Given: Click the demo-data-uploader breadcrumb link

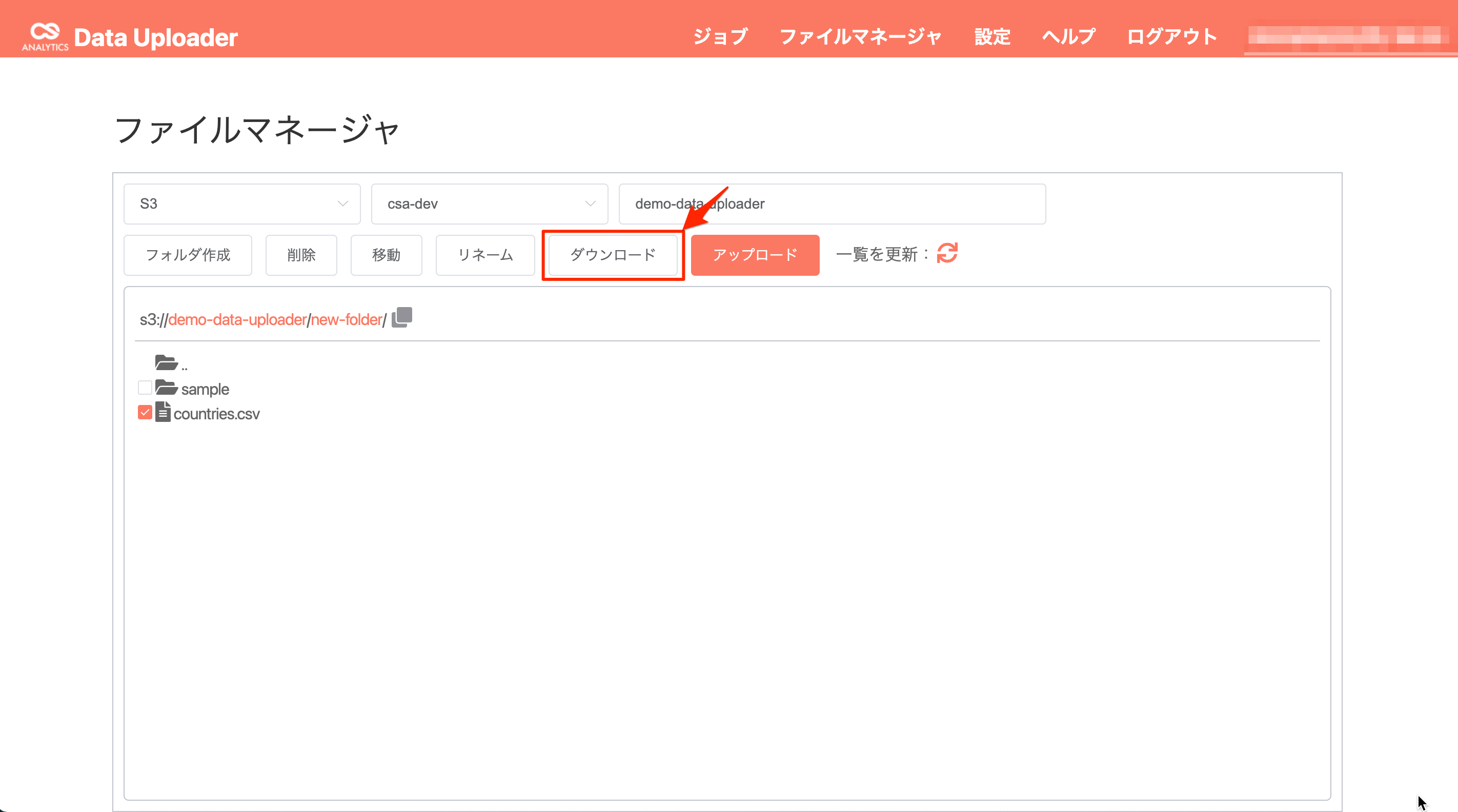Looking at the screenshot, I should (x=238, y=318).
